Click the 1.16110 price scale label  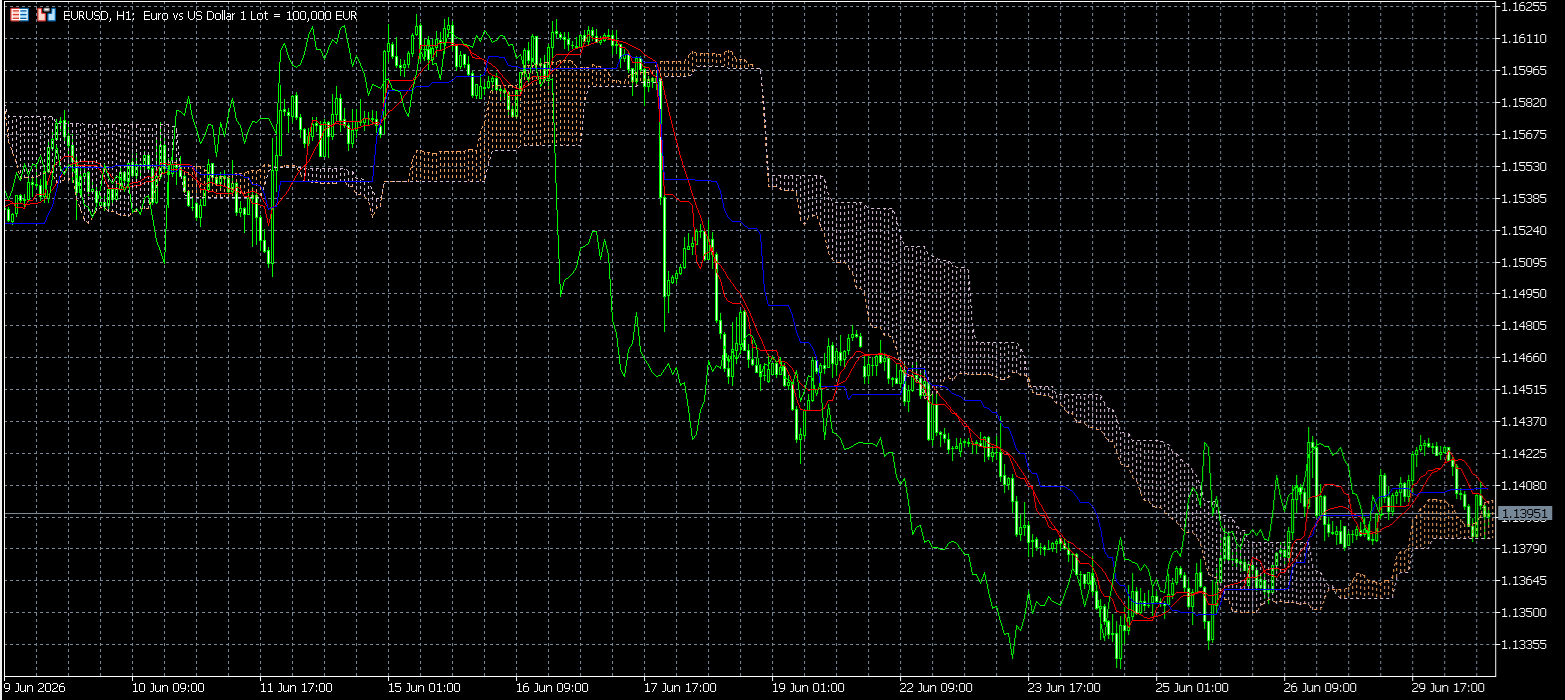[1525, 38]
